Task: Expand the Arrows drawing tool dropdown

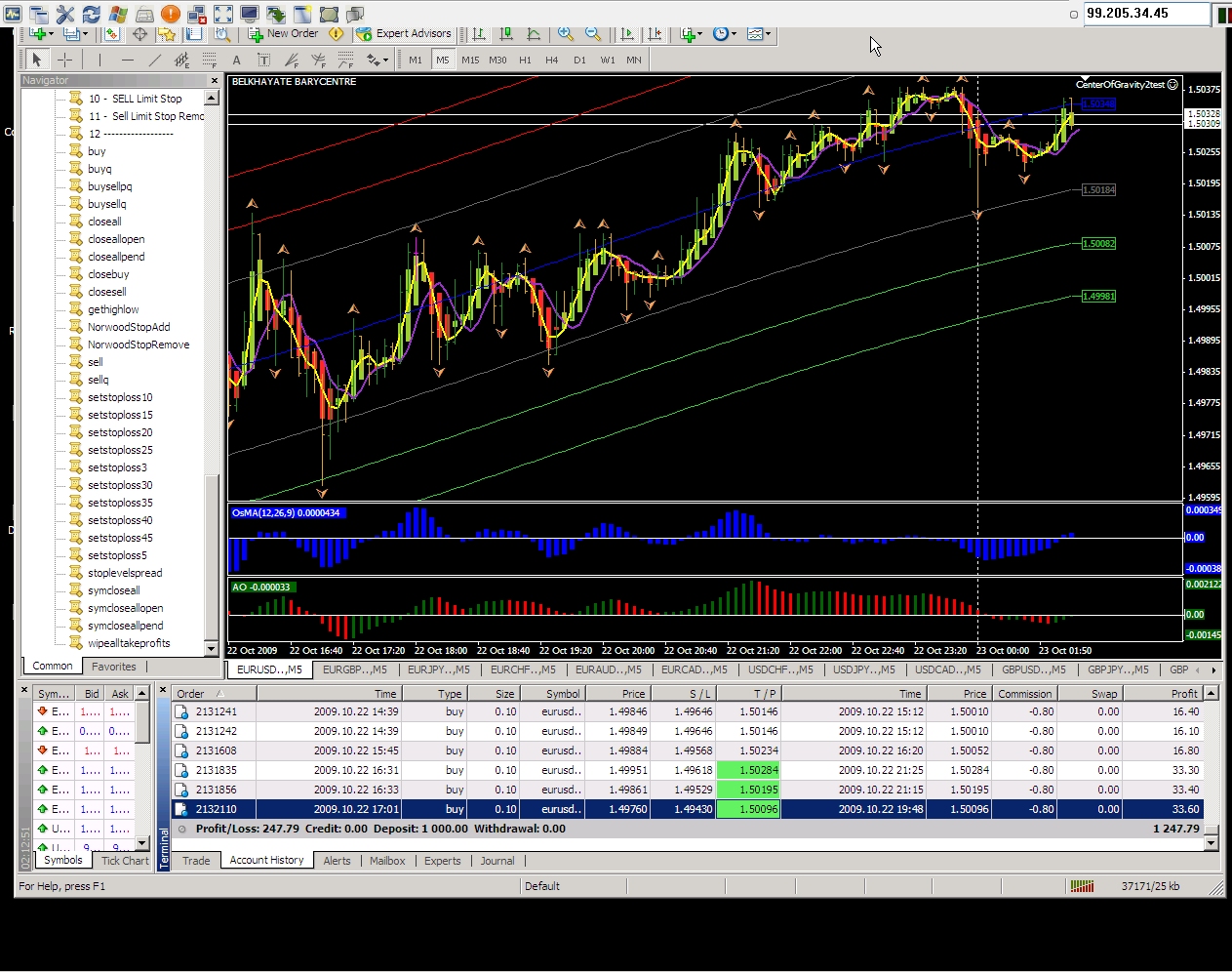Action: 377,61
